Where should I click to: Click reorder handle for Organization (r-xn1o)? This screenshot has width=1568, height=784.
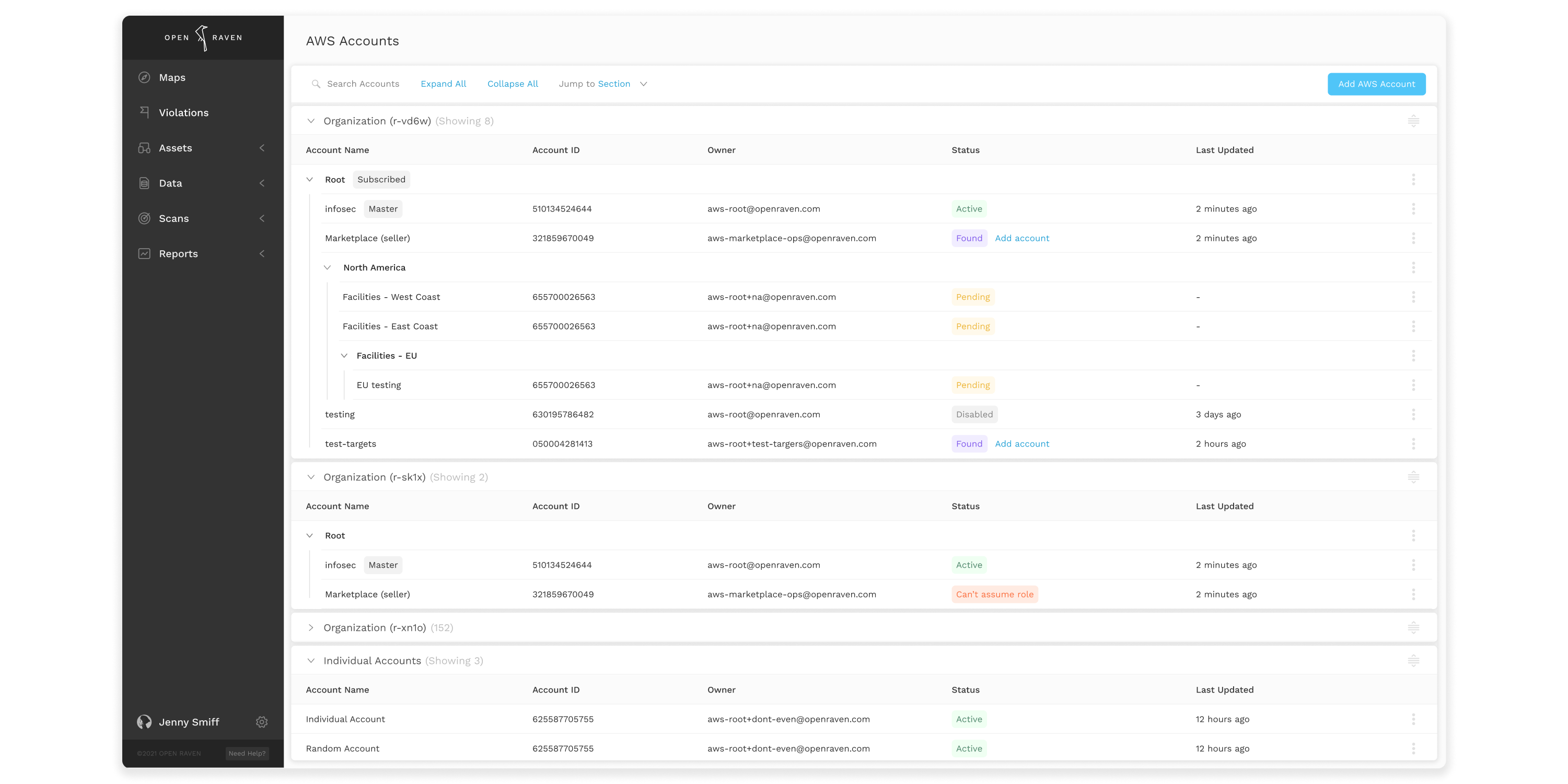pos(1413,627)
